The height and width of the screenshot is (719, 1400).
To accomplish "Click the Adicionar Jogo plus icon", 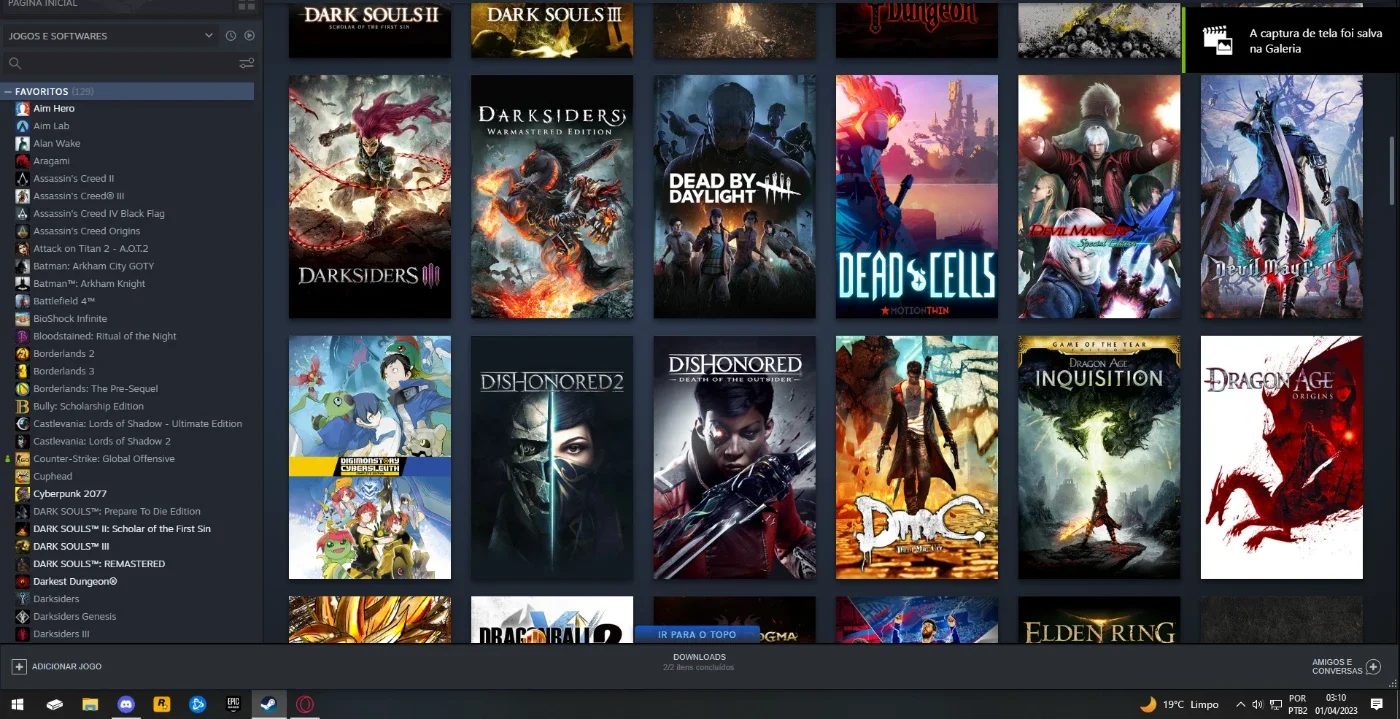I will click(19, 666).
